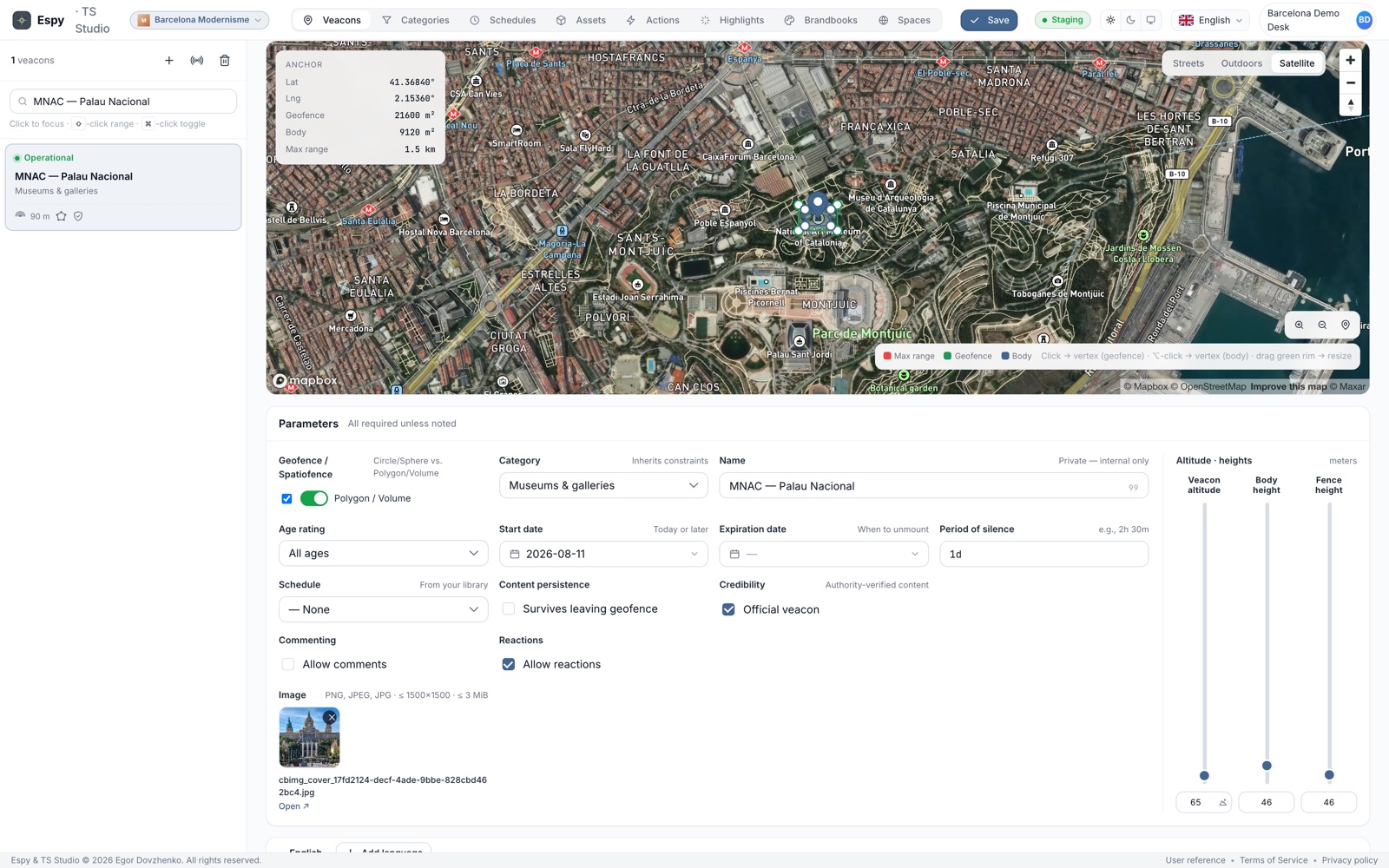Image resolution: width=1389 pixels, height=868 pixels.
Task: Click the cover image thumbnail
Action: pyautogui.click(x=309, y=737)
